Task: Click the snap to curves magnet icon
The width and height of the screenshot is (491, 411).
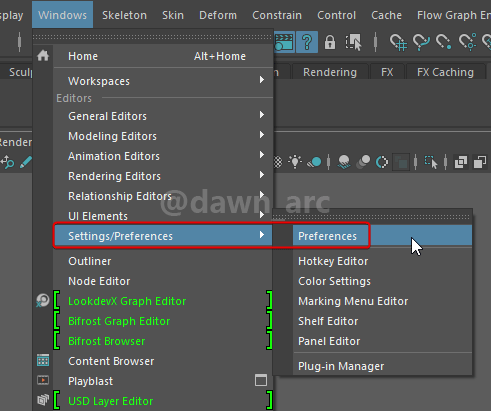Action: coord(421,42)
